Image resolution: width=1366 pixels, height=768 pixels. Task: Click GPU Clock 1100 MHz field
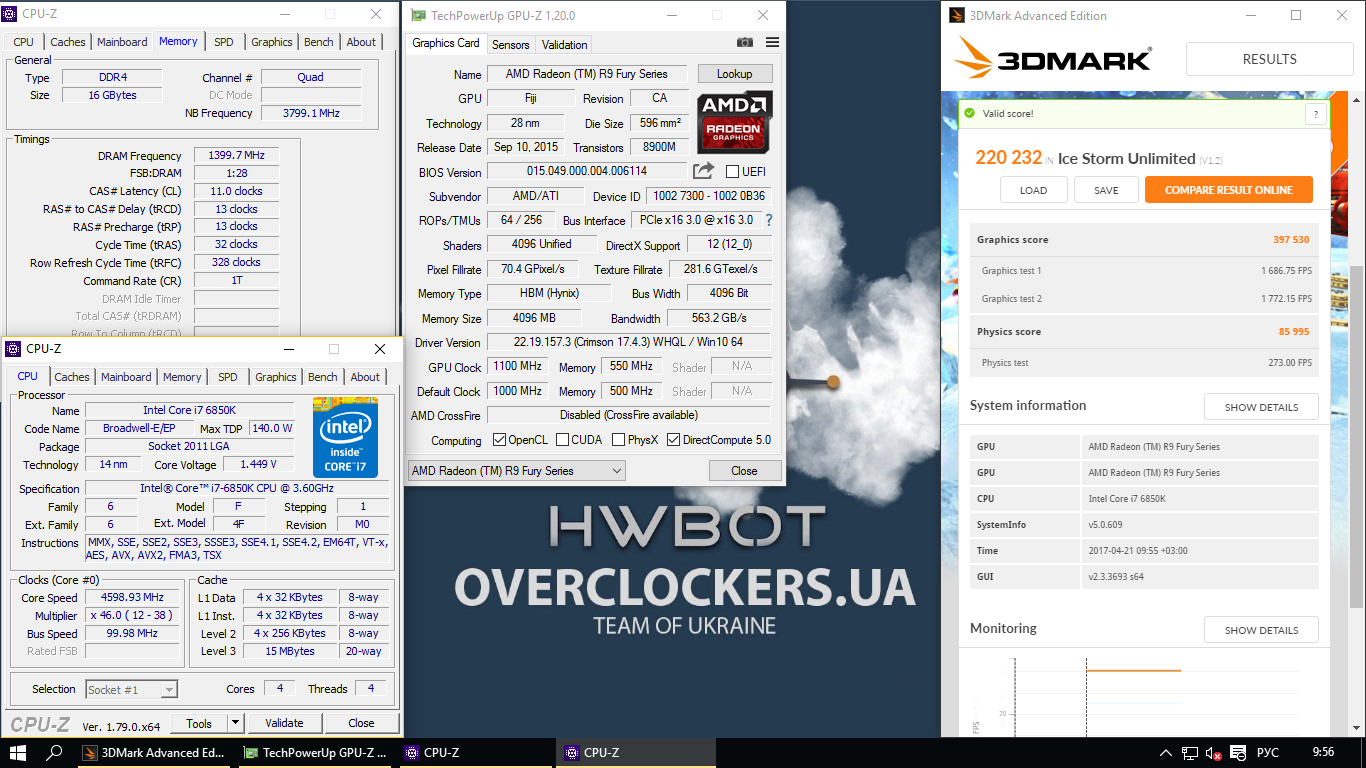click(x=518, y=367)
